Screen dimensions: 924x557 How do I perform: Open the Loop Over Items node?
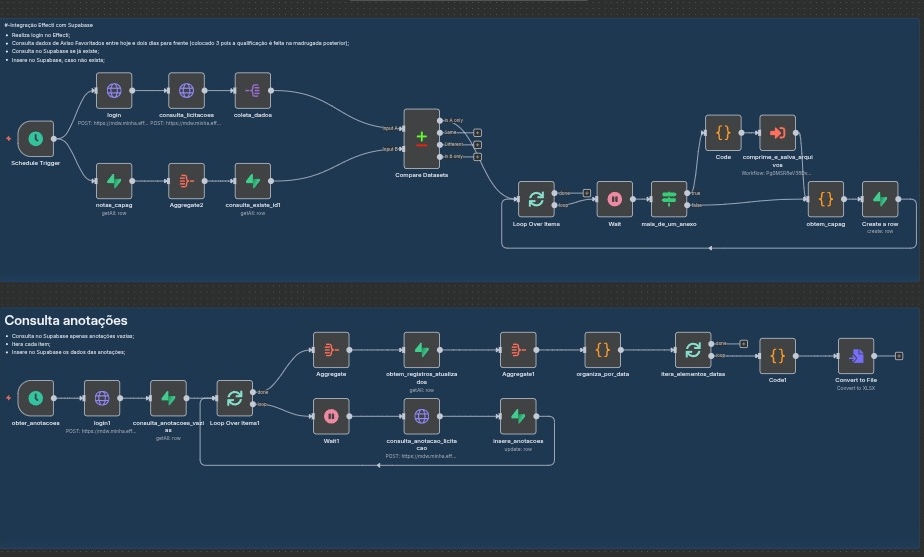pos(536,199)
